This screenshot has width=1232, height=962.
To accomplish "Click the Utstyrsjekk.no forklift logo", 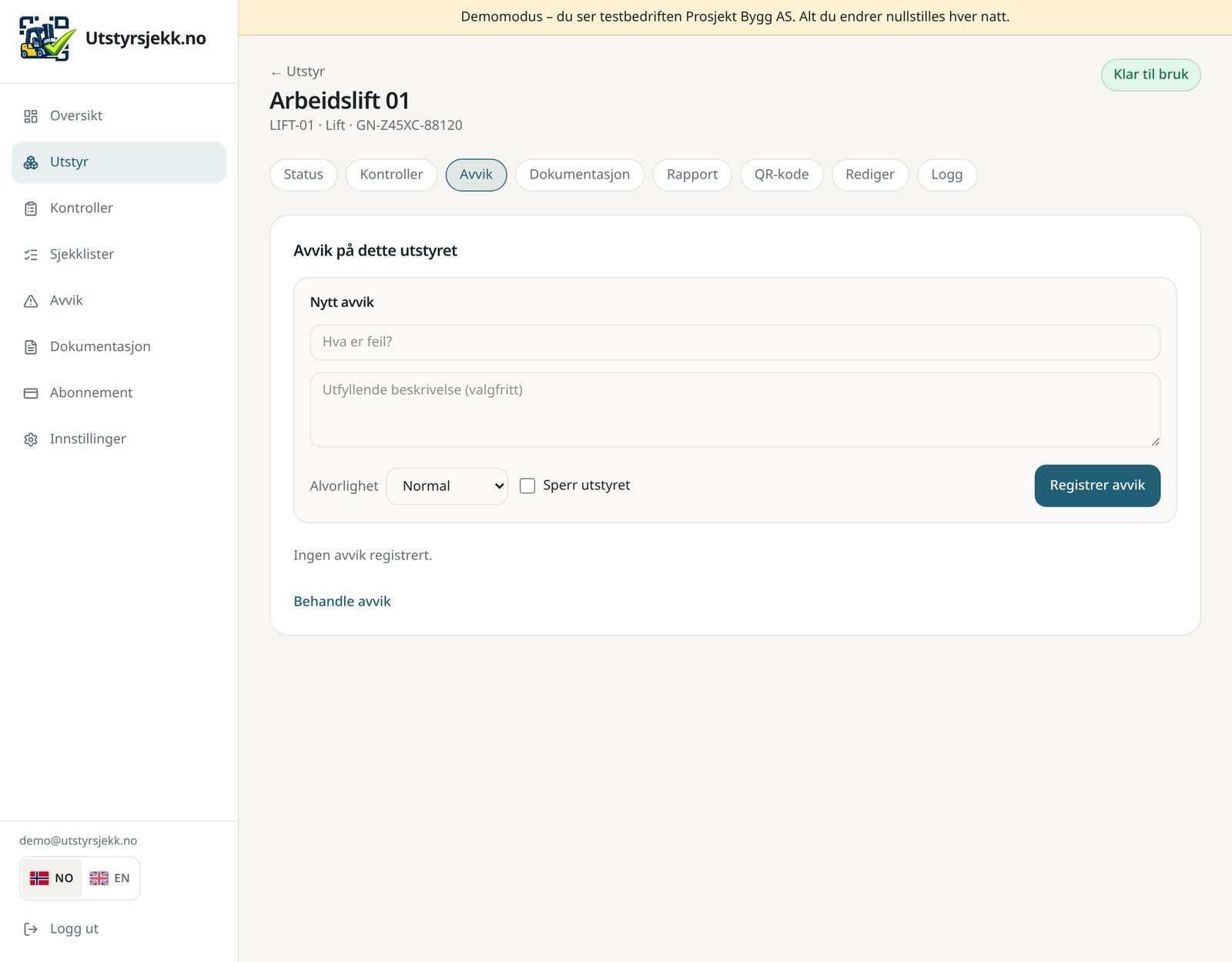I will point(48,38).
